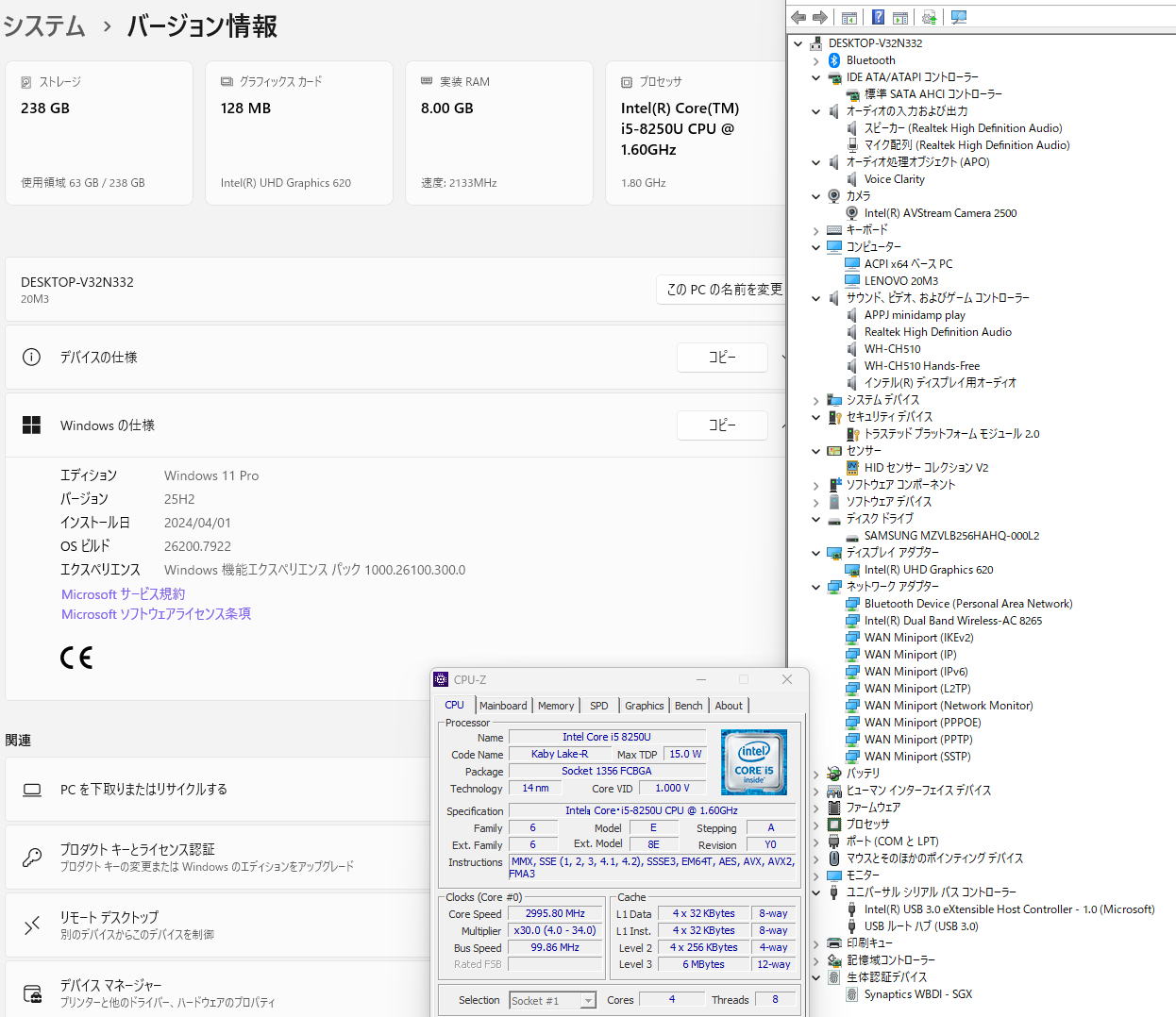Expand the プロセッサ category
Viewport: 1176px width, 1017px height.
(x=815, y=824)
